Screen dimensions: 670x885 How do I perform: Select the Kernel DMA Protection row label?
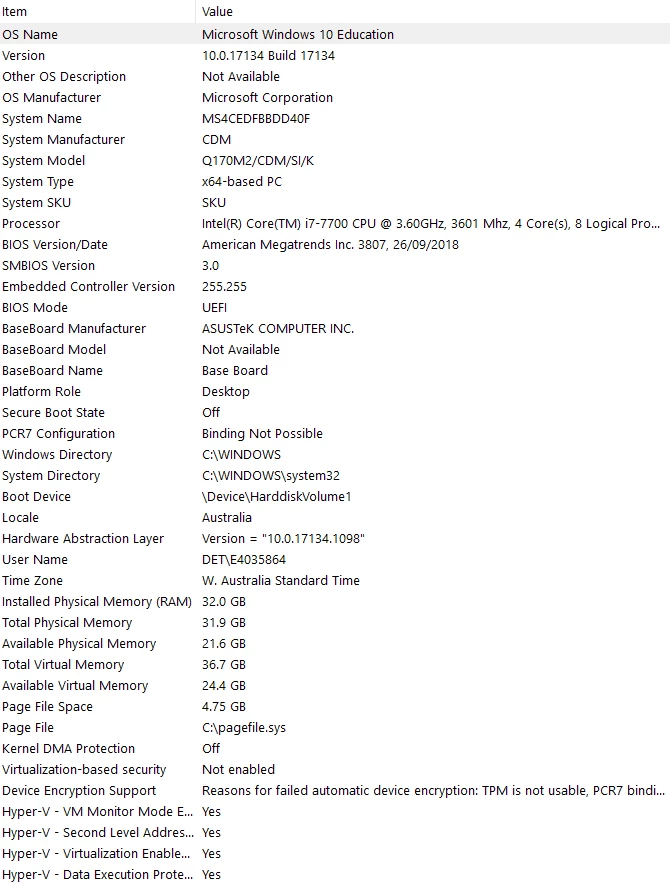tap(68, 748)
